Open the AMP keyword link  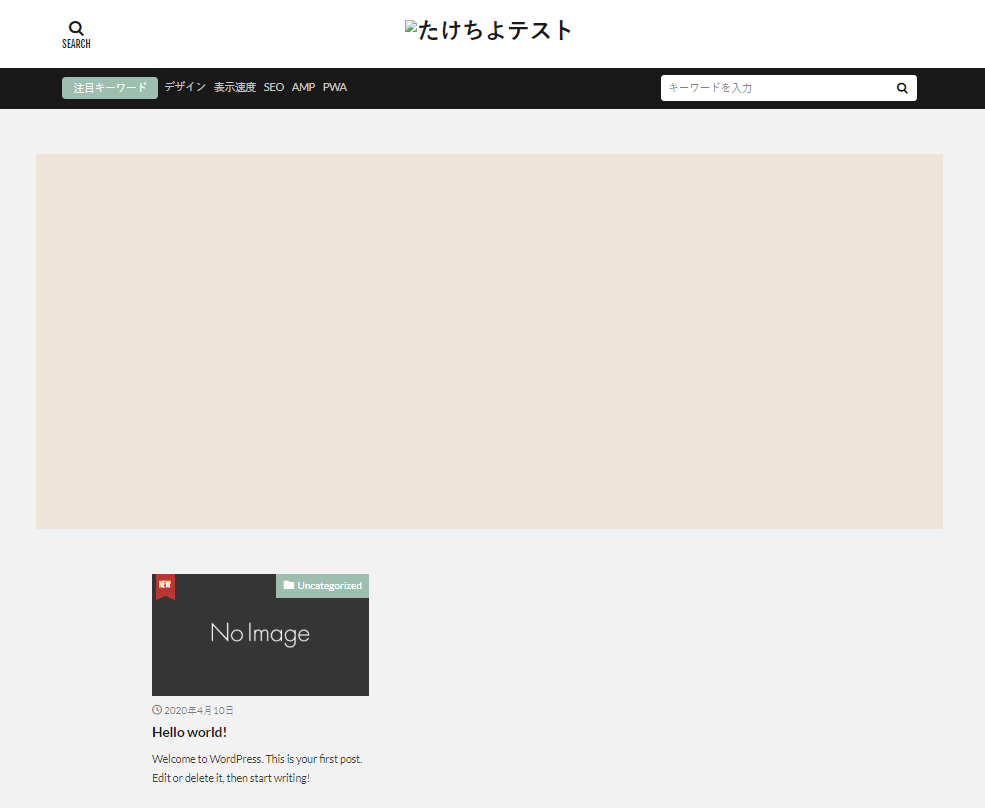[x=303, y=88]
